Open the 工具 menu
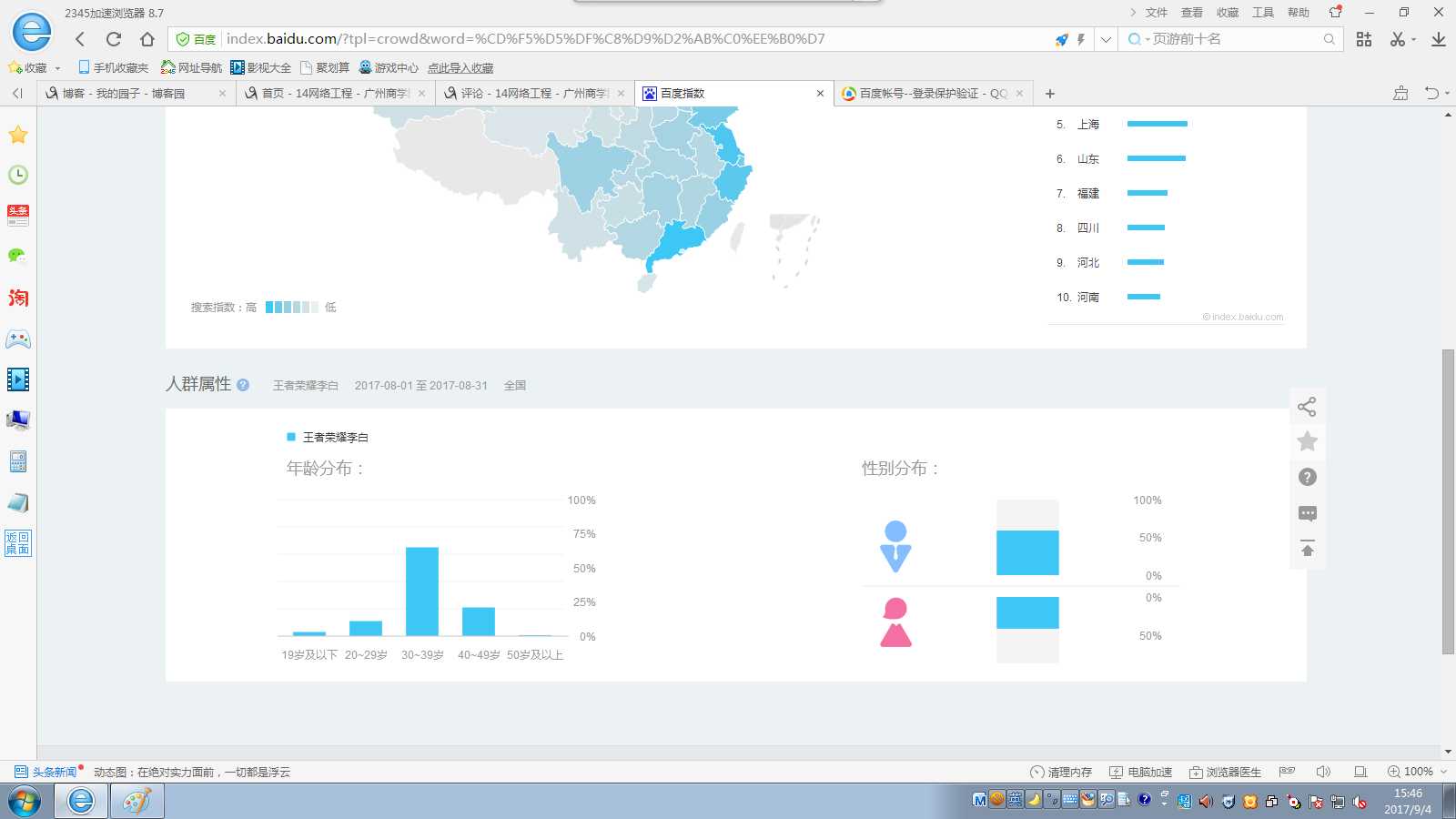 (1263, 13)
